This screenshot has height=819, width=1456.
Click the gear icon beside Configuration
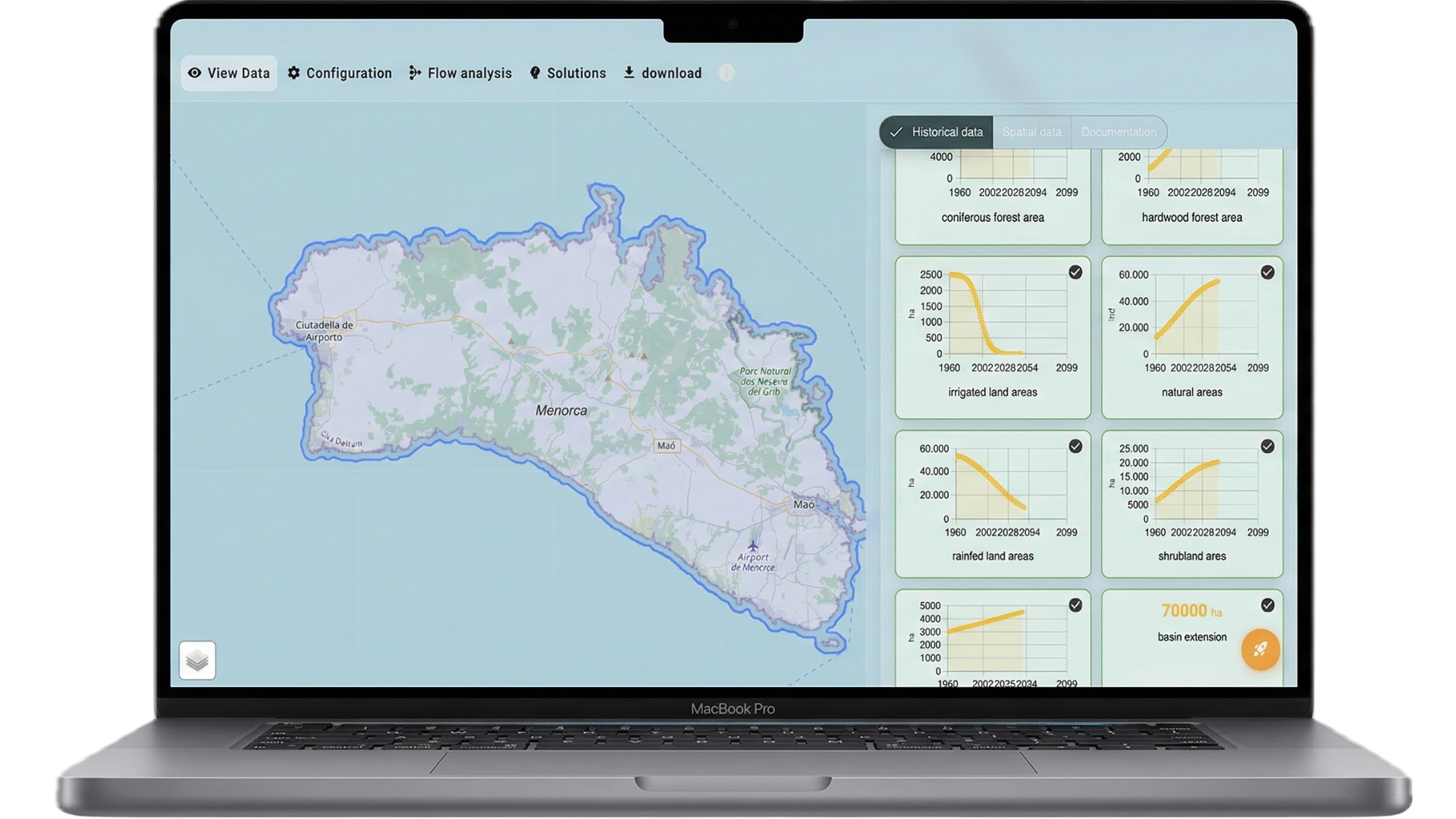[x=294, y=73]
